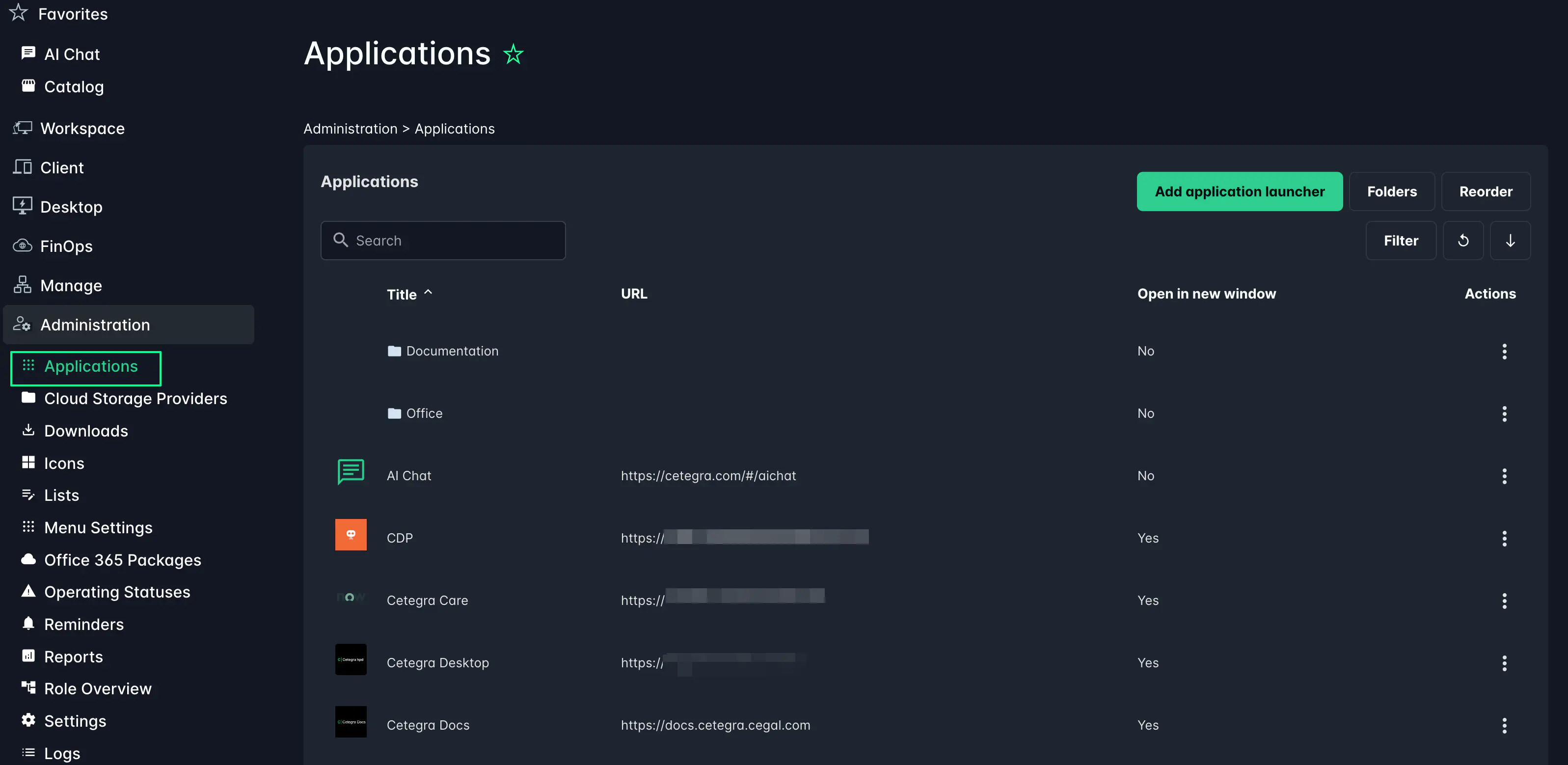The width and height of the screenshot is (1568, 765).
Task: Focus the Search input field
Action: [443, 241]
